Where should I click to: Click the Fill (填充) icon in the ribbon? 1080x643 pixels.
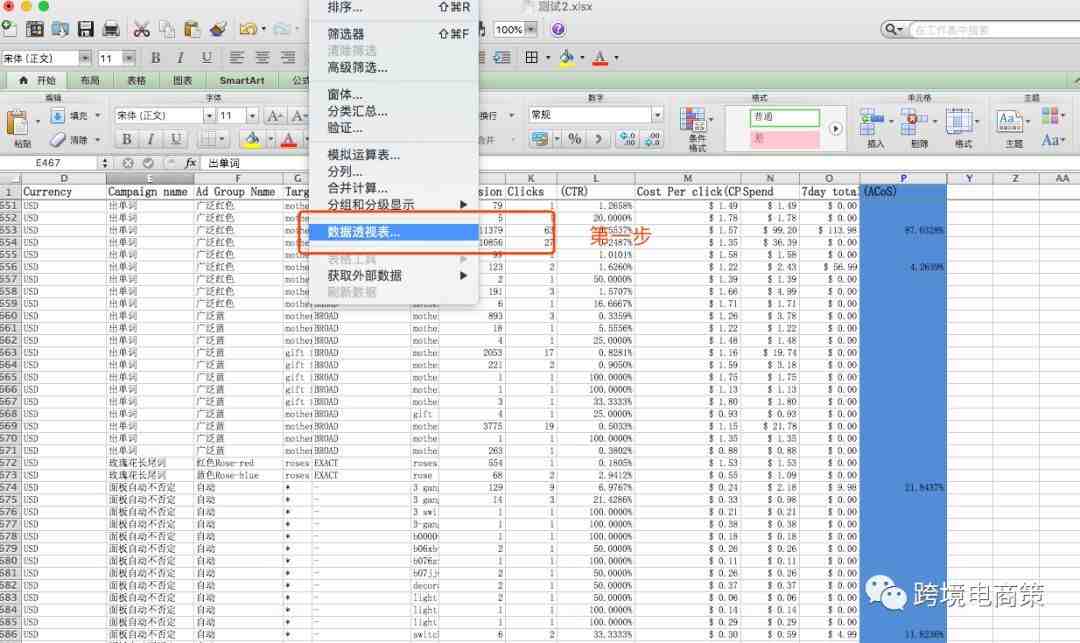click(57, 116)
